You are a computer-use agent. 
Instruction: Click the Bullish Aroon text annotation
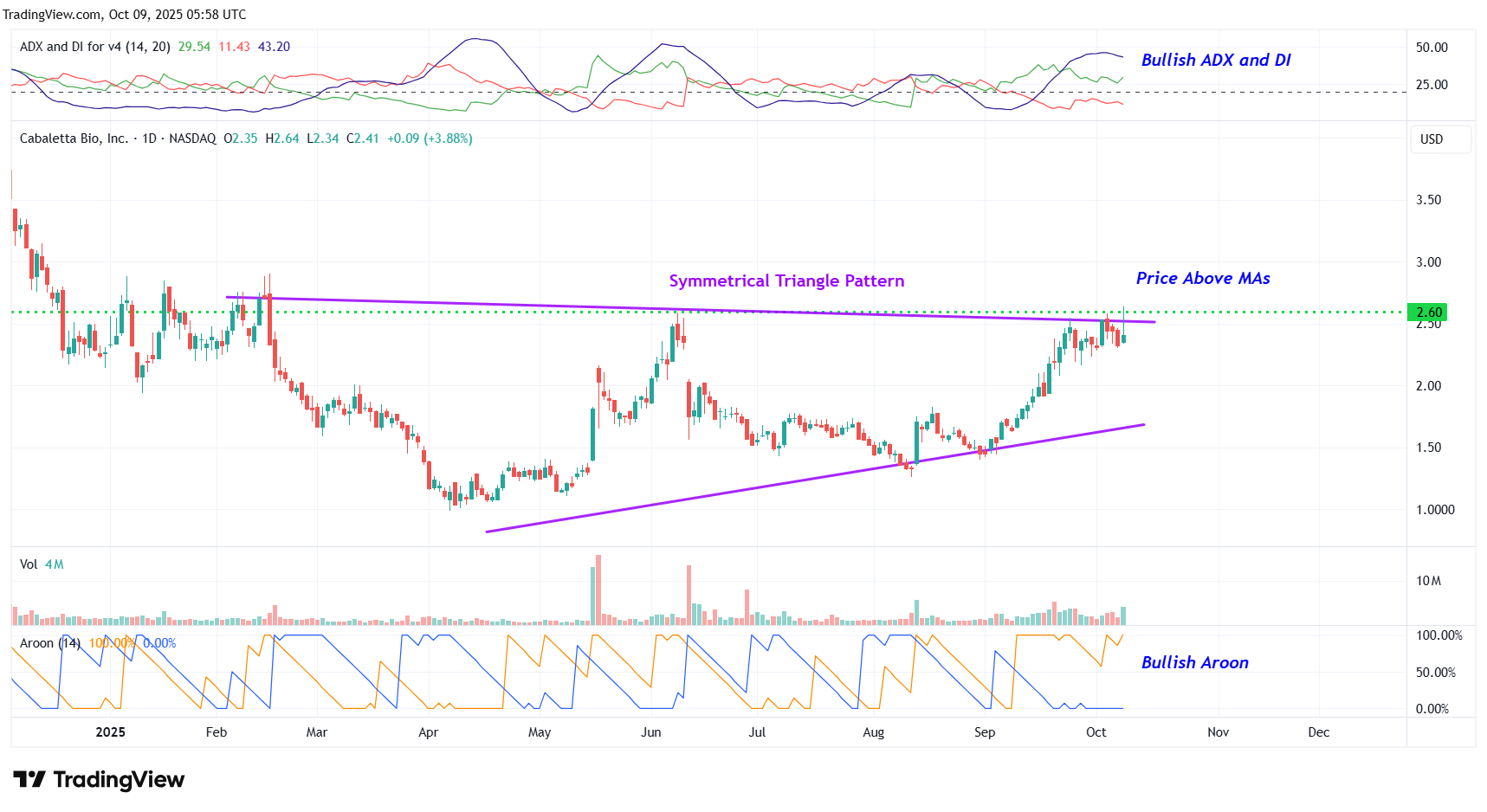[x=1194, y=663]
